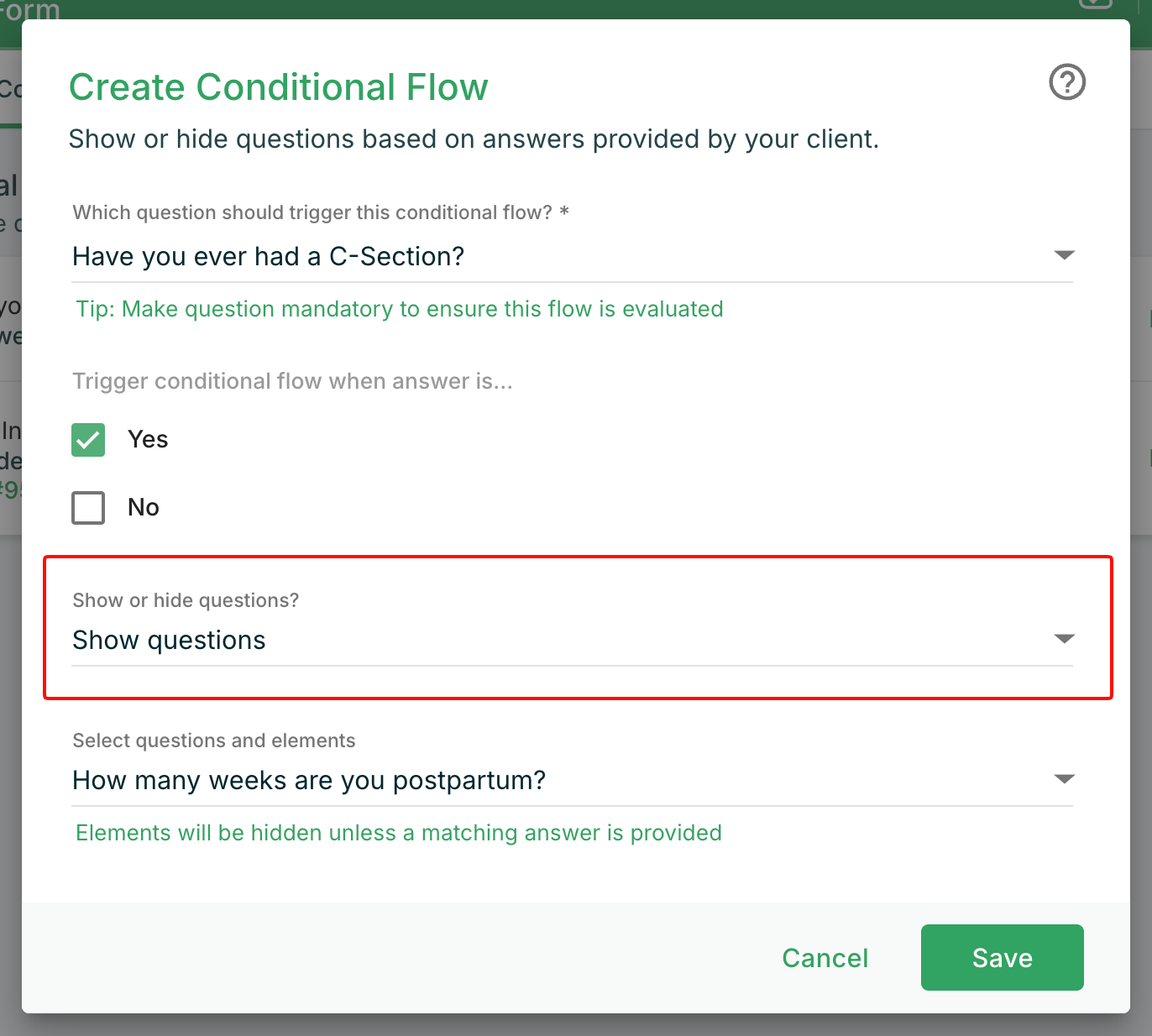
Task: Click the "Show or hide questions?" label
Action: [x=186, y=600]
